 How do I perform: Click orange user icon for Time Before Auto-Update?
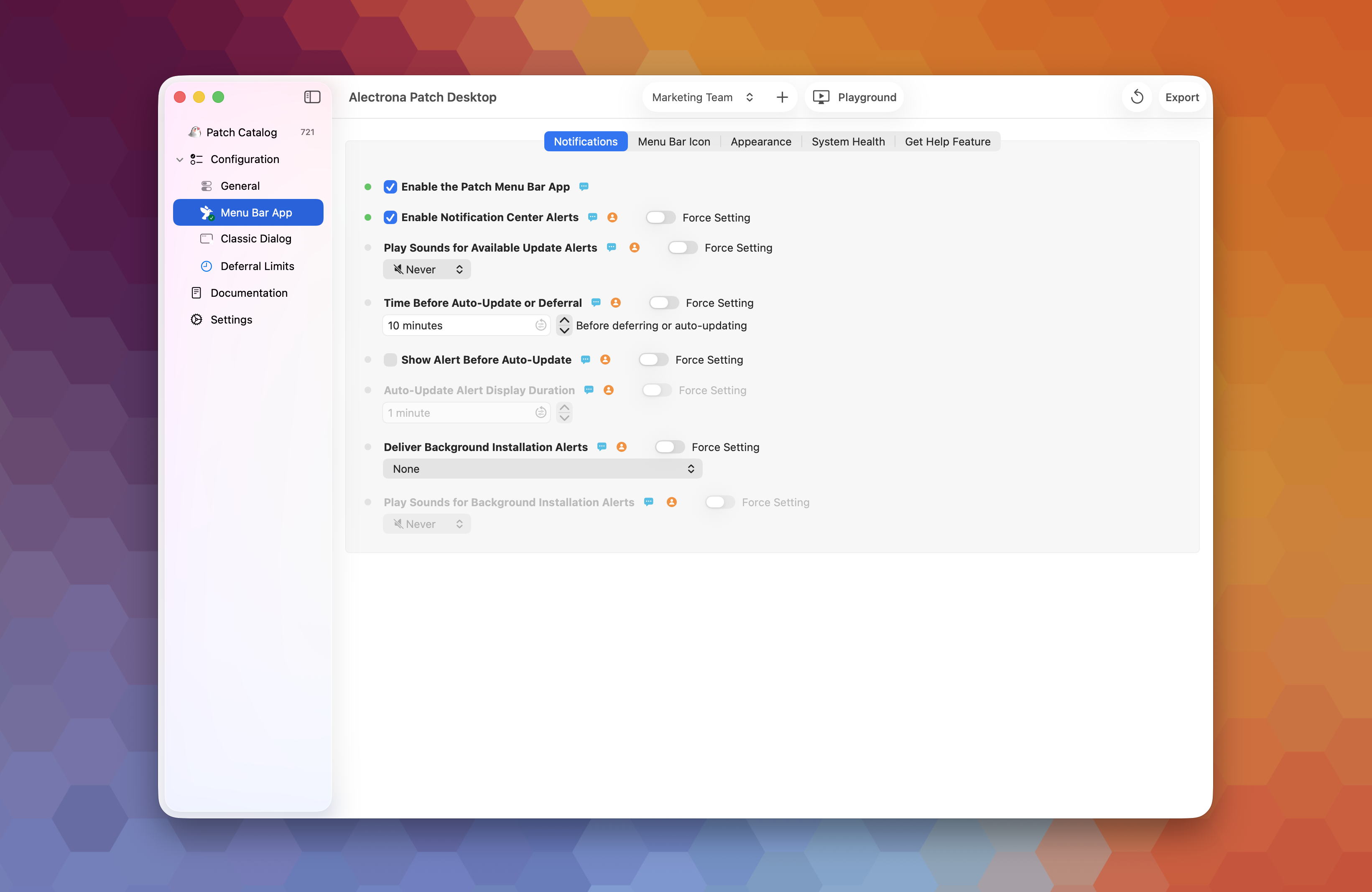click(x=616, y=303)
